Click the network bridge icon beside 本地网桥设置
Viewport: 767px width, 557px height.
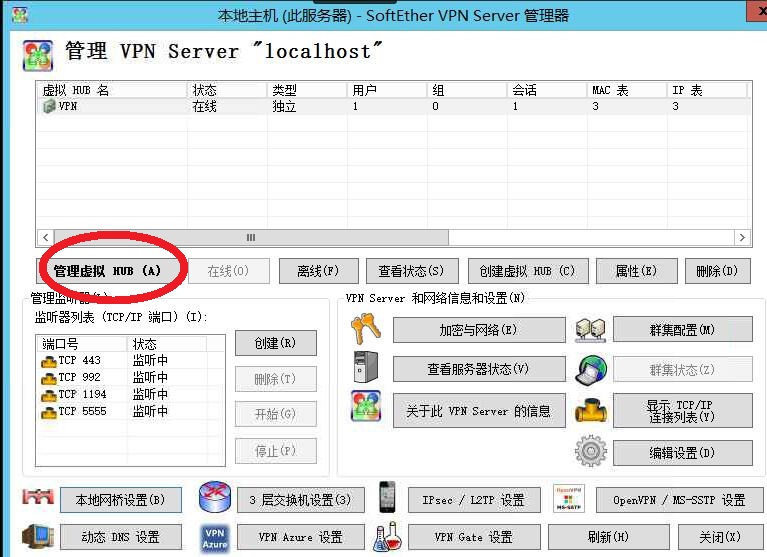[x=37, y=499]
